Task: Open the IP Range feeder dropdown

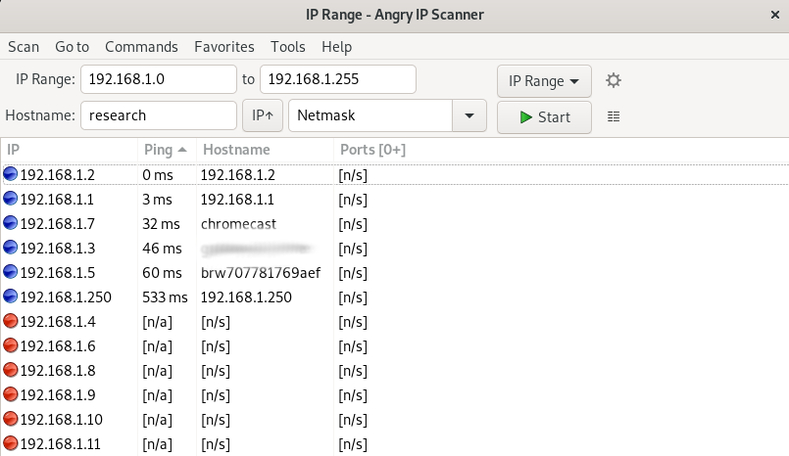Action: click(544, 81)
